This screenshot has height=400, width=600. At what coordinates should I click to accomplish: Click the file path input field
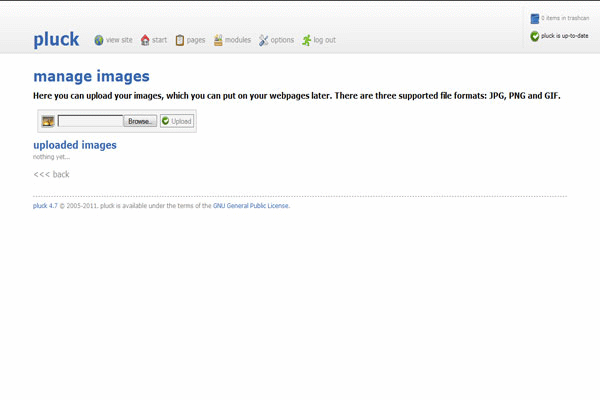[x=90, y=121]
